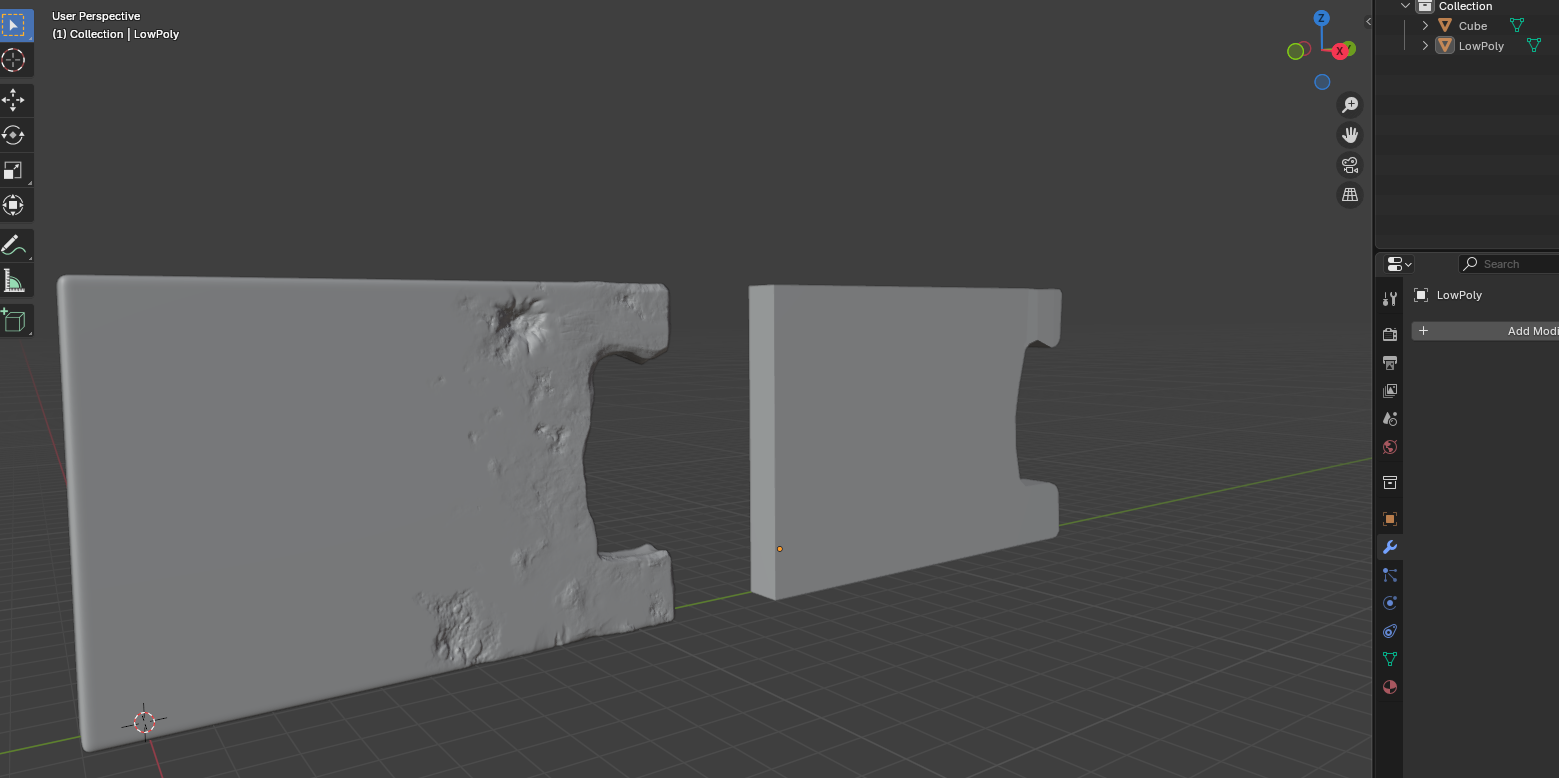Open the Particles properties tab
Screen dimensions: 1559x778
coord(1389,575)
